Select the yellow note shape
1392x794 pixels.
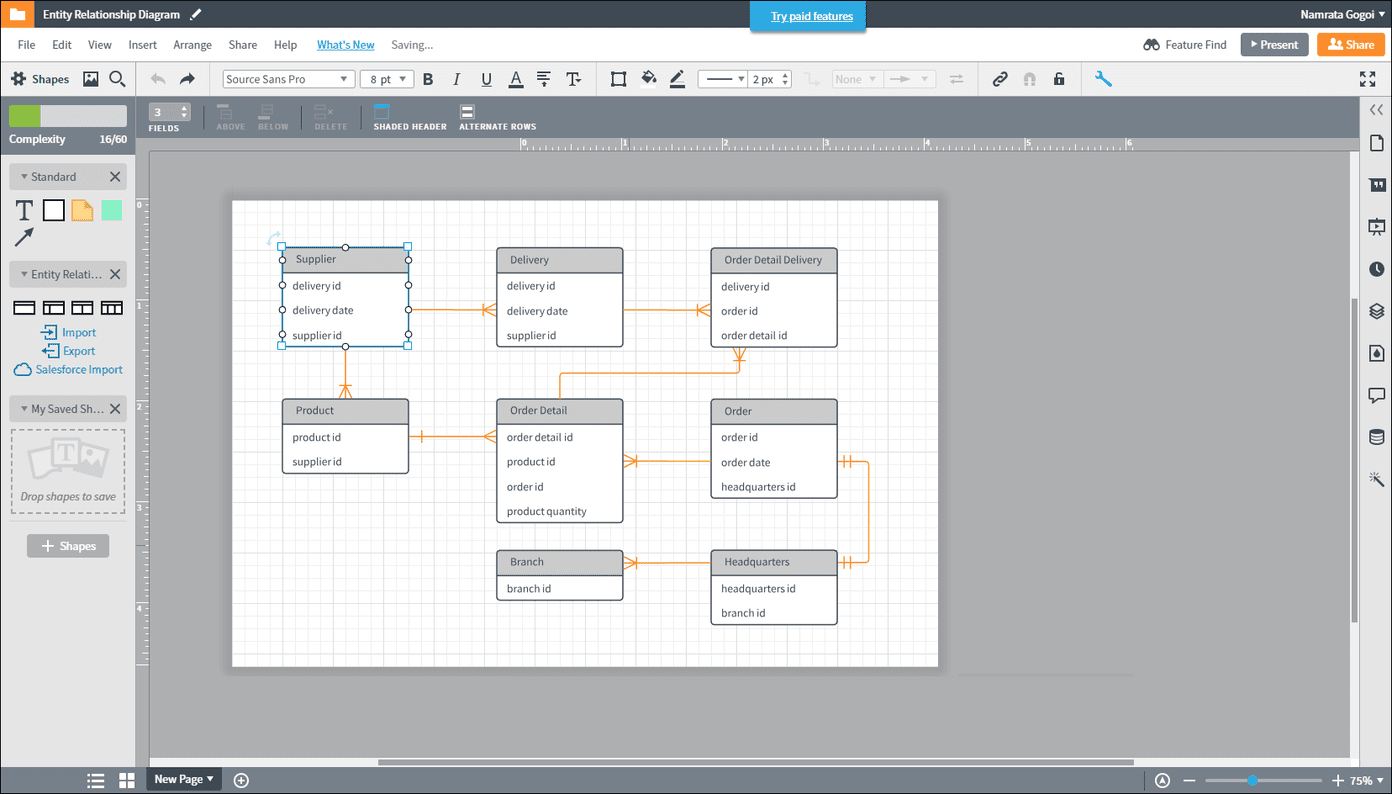(82, 210)
